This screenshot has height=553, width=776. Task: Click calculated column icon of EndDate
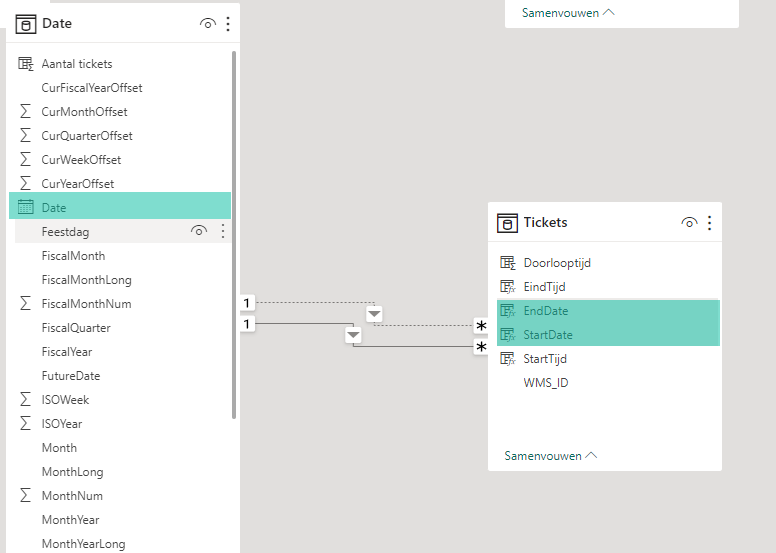(508, 310)
